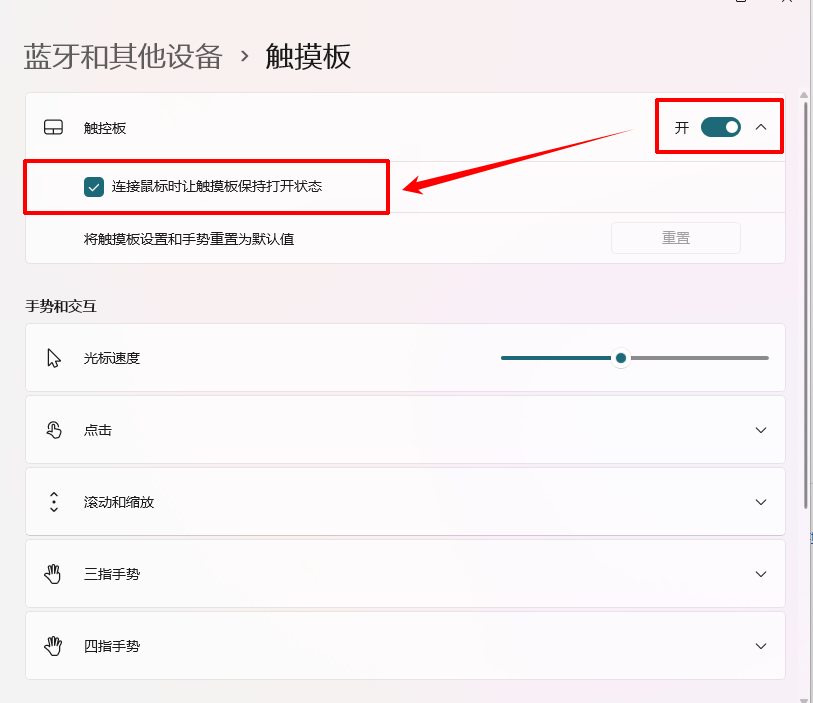Expand the 四指手势 section
813x703 pixels.
761,646
